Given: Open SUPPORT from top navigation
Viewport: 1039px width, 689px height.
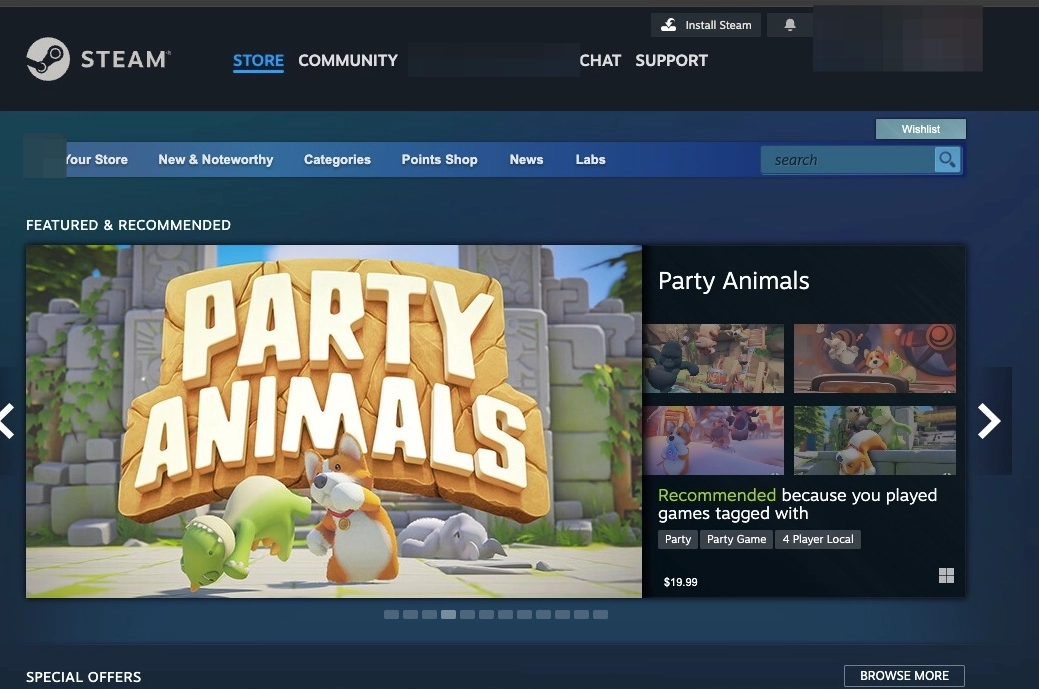Looking at the screenshot, I should pos(671,60).
